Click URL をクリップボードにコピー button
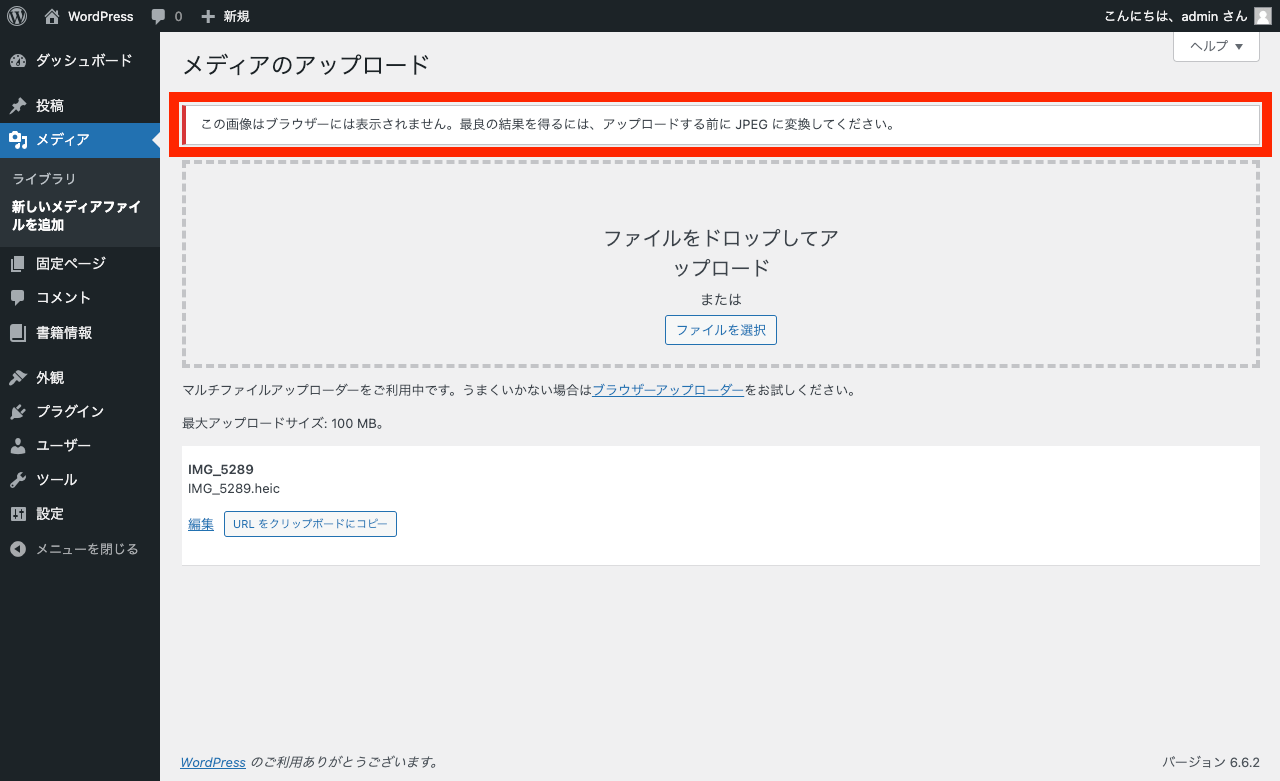Image resolution: width=1280 pixels, height=781 pixels. tap(310, 524)
